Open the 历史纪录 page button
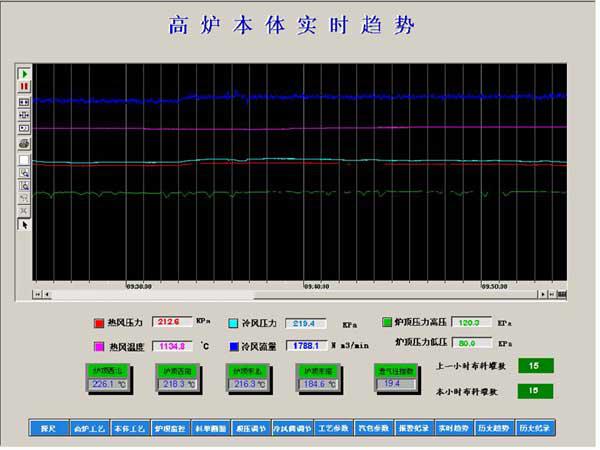 tap(535, 428)
